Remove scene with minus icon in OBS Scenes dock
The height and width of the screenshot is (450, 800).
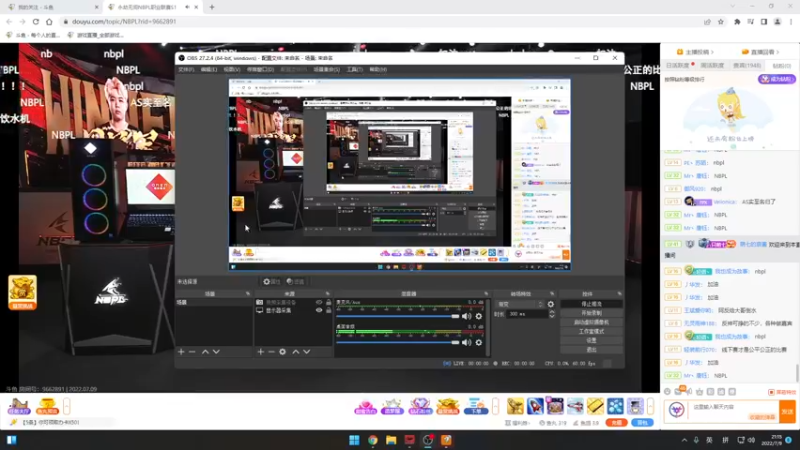click(x=192, y=352)
